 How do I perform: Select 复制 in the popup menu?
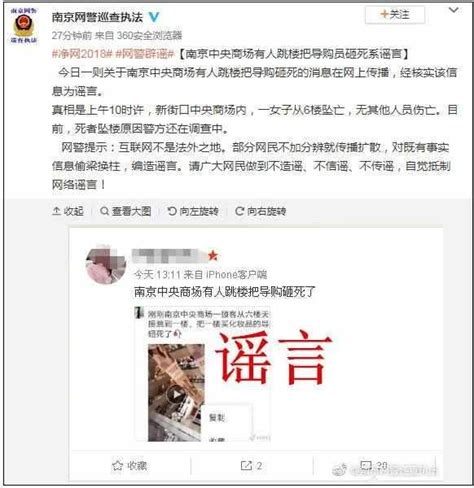pyautogui.click(x=217, y=417)
